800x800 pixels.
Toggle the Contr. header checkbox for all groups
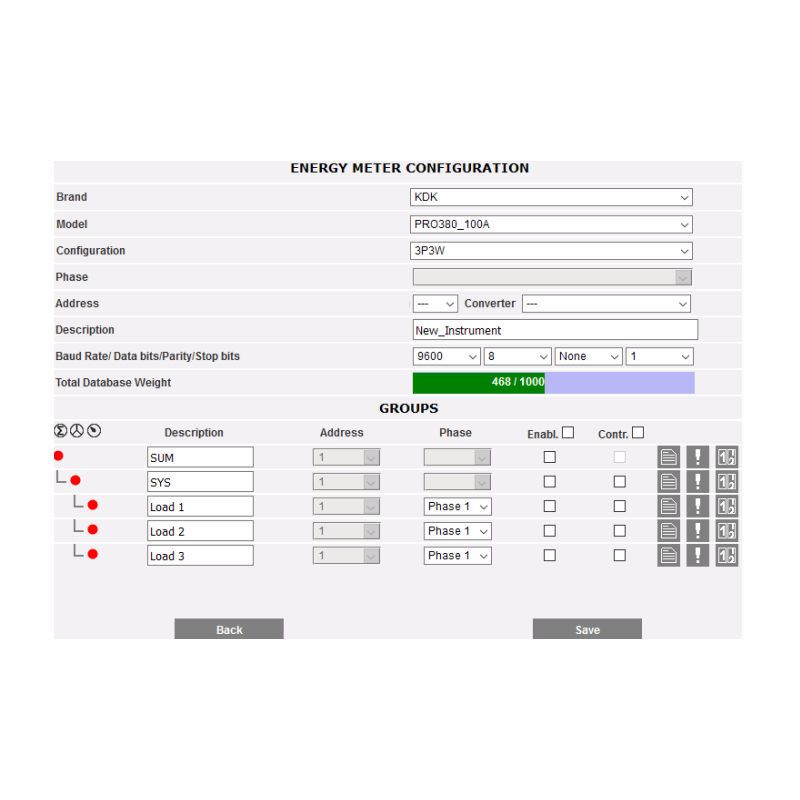tap(638, 433)
